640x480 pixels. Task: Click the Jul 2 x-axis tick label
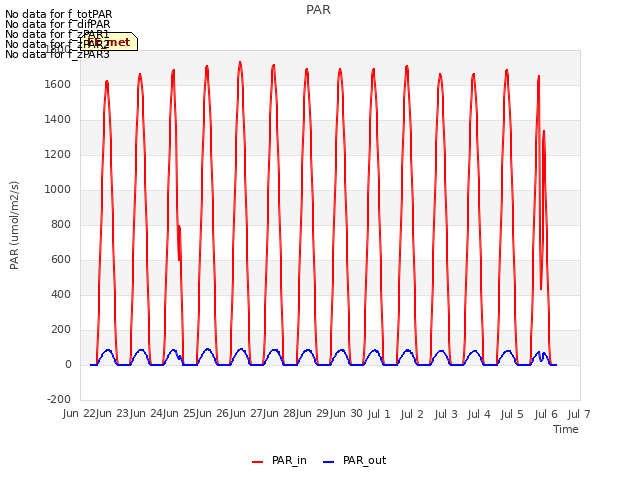coord(412,414)
